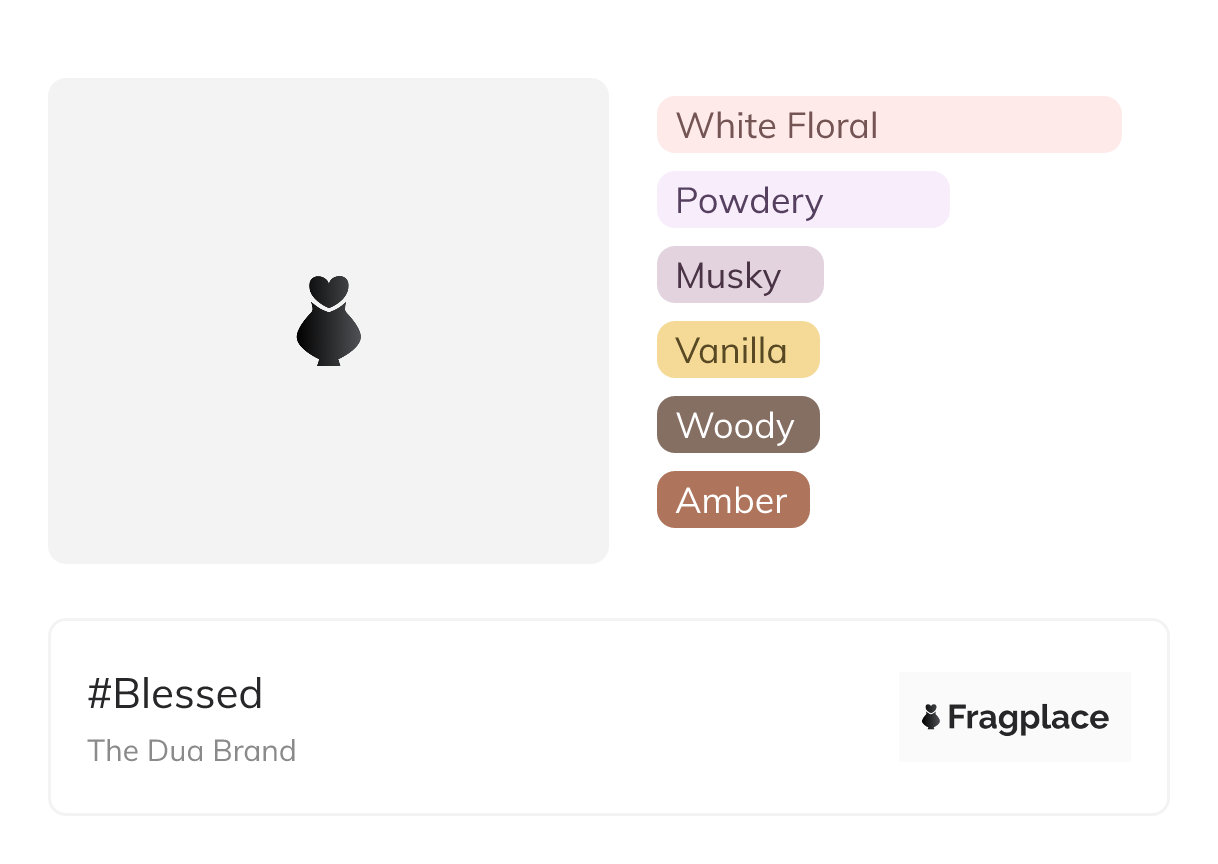Open the #Blessed fragrance title
Screen dimensions: 1218x864
coord(175,694)
